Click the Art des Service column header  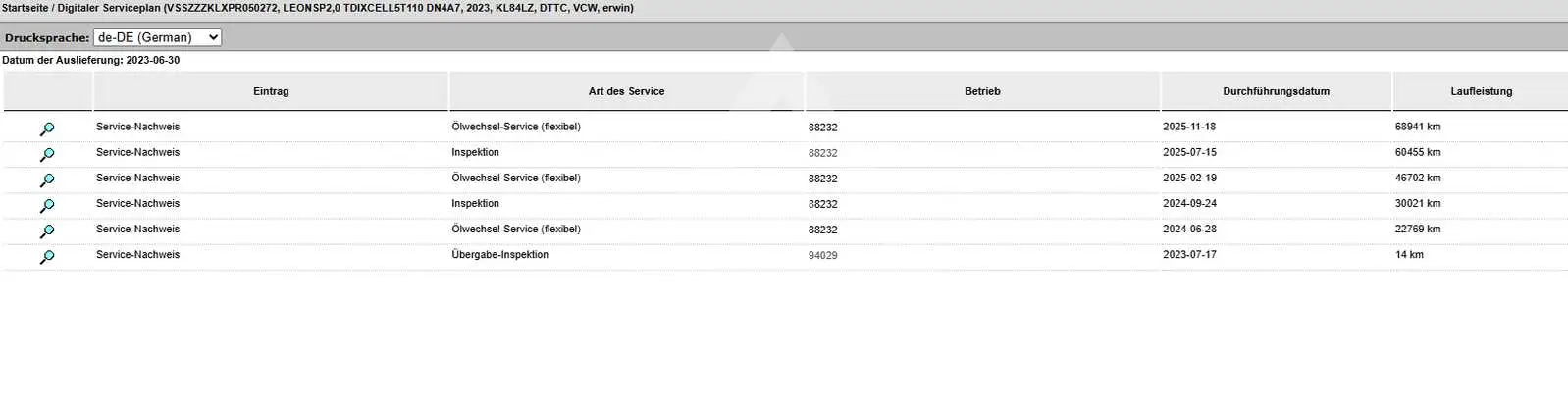tap(626, 91)
